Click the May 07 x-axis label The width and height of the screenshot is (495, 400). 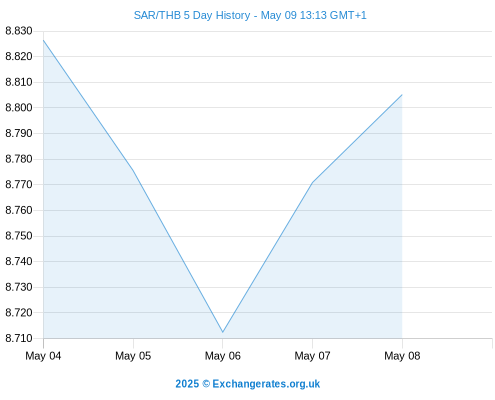pyautogui.click(x=312, y=356)
